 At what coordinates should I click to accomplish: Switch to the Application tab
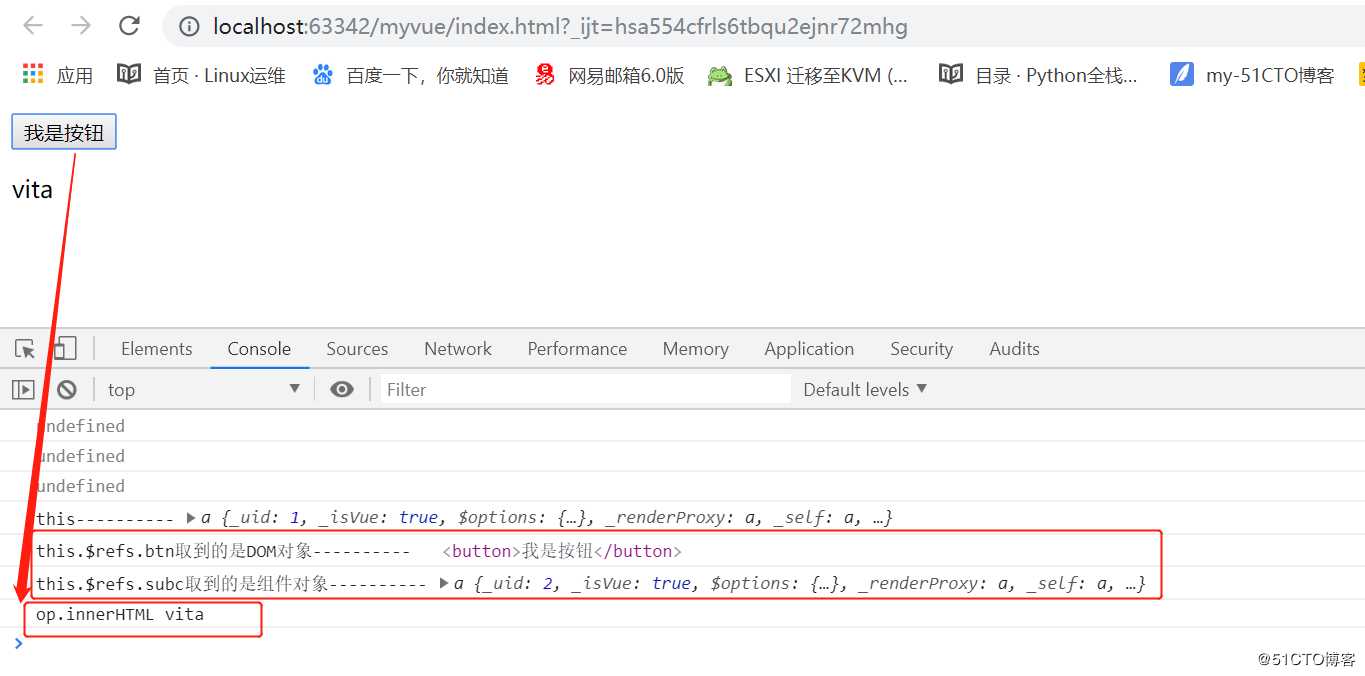tap(809, 349)
